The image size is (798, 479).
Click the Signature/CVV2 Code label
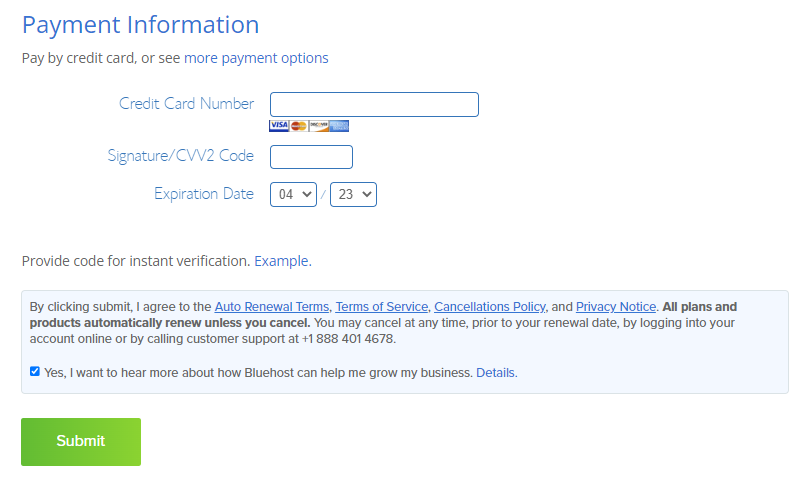[180, 156]
